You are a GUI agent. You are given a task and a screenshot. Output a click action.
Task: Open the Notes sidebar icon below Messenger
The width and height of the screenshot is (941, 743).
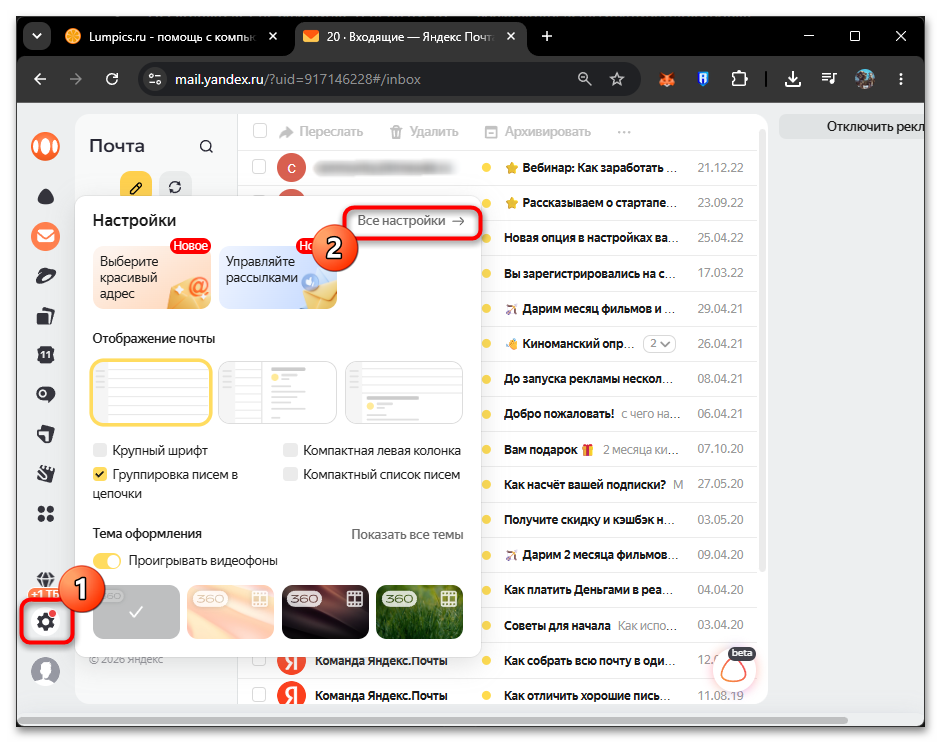click(46, 434)
